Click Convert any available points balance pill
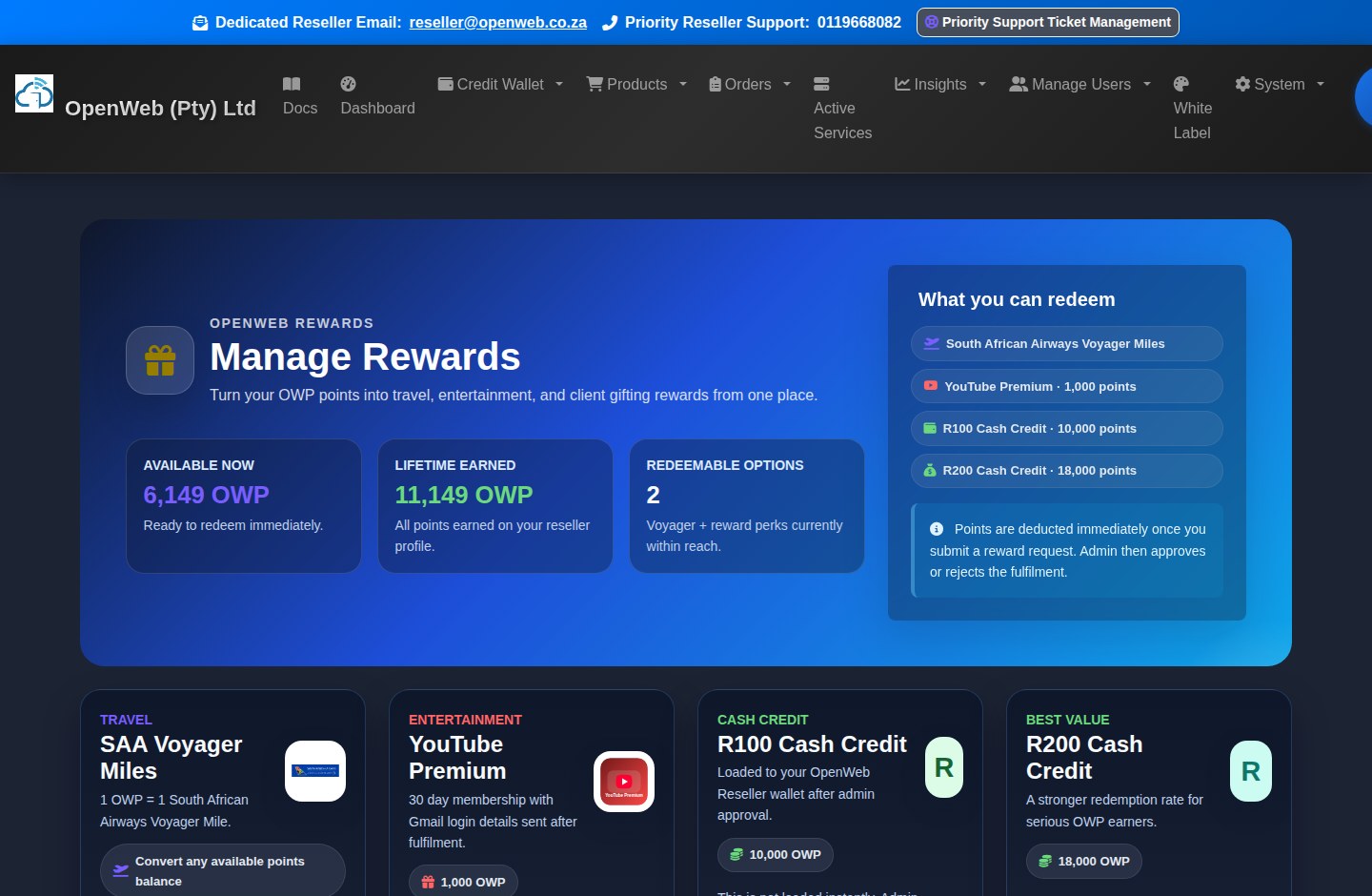 point(223,870)
